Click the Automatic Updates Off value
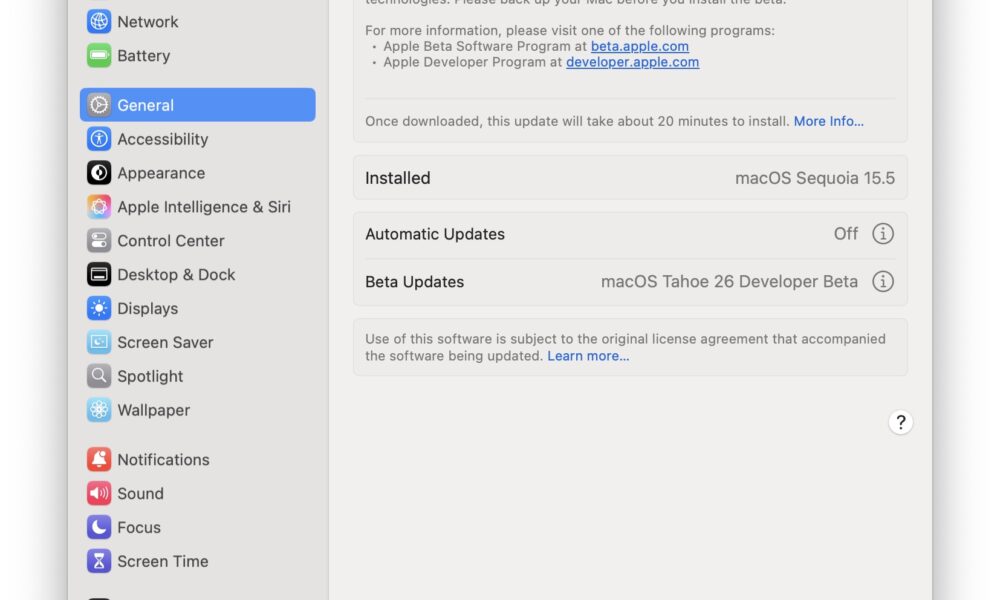1000x600 pixels. 846,234
